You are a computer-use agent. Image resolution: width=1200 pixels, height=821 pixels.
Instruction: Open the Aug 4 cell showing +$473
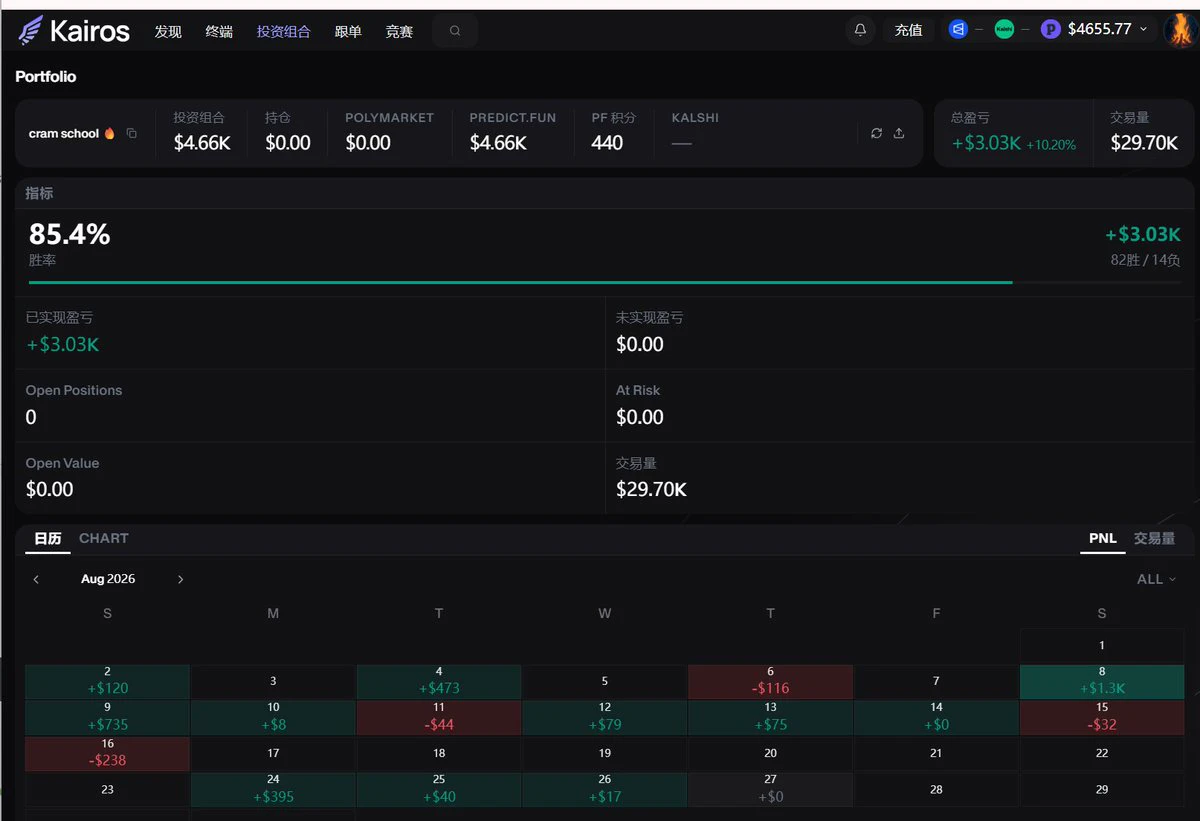coord(439,681)
